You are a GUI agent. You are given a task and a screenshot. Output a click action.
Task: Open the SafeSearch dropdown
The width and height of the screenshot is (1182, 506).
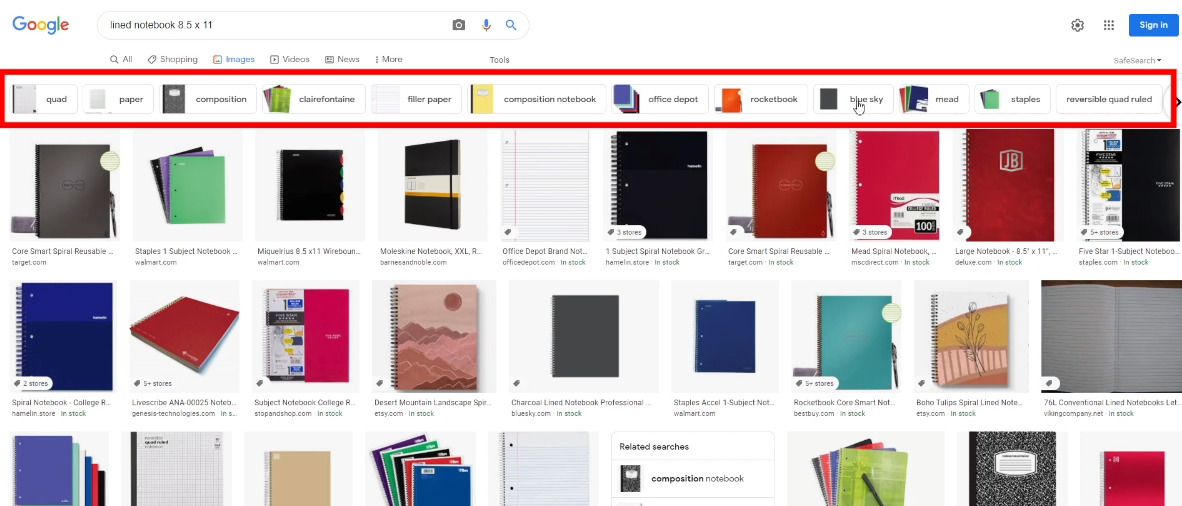coord(1137,60)
